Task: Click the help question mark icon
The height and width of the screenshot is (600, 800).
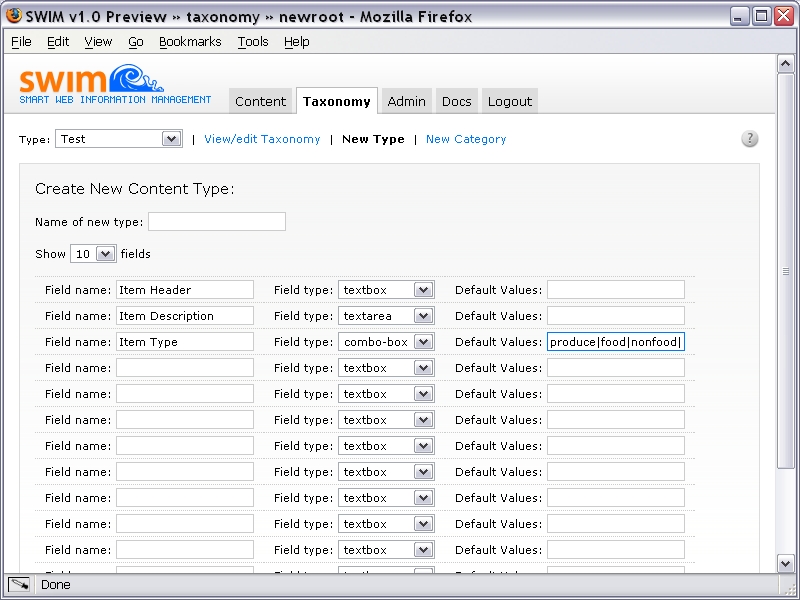Action: pos(749,138)
